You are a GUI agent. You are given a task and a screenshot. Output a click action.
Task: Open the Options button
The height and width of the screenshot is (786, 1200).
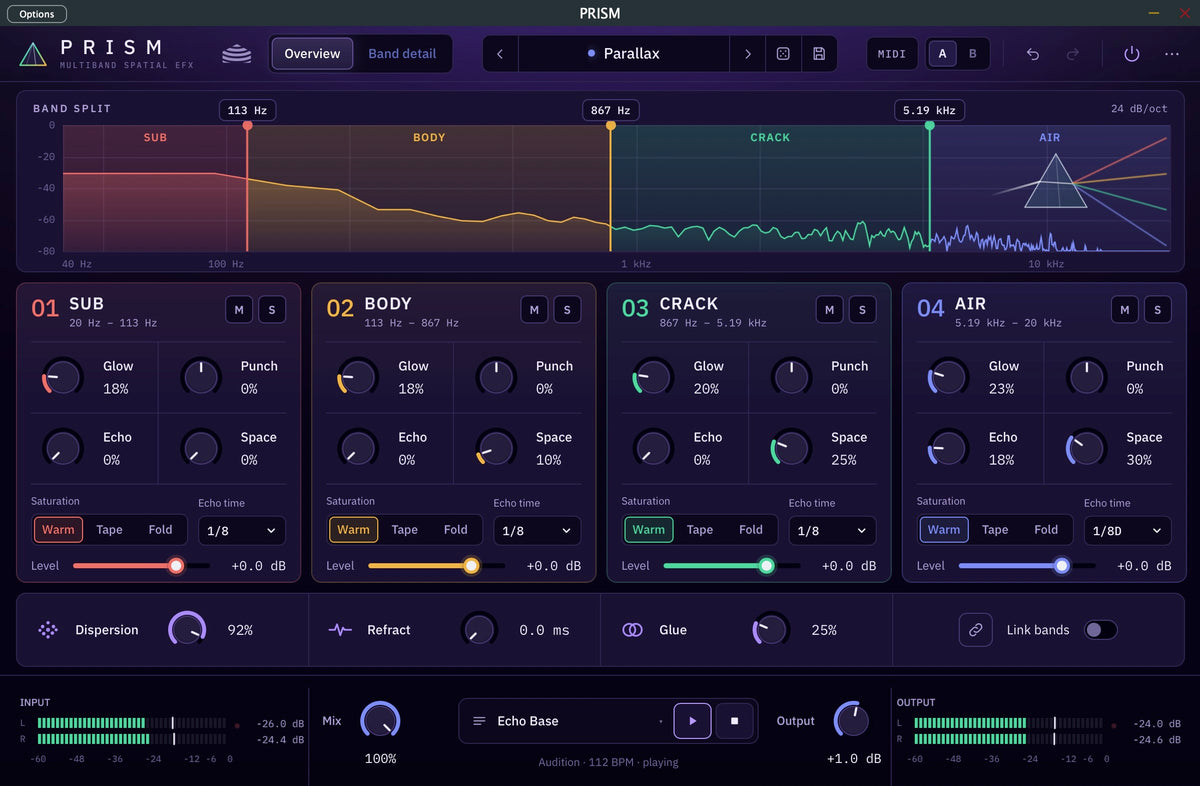(x=37, y=14)
